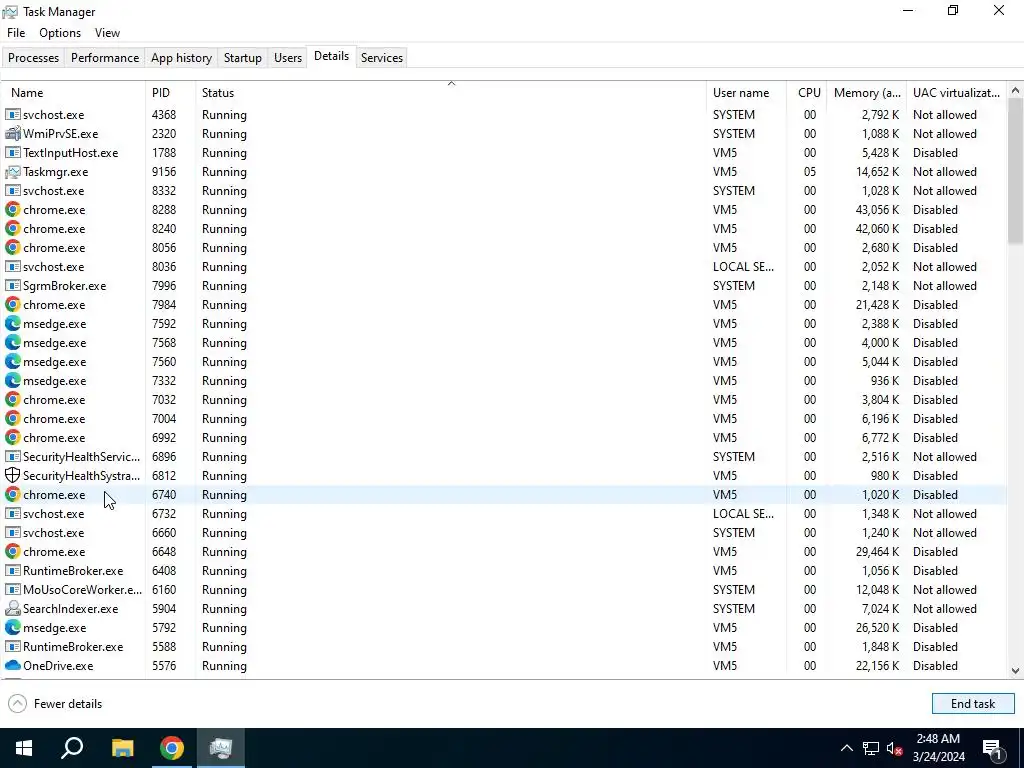Click the OneDrive.exe cloud icon
The image size is (1024, 768).
pyautogui.click(x=12, y=665)
